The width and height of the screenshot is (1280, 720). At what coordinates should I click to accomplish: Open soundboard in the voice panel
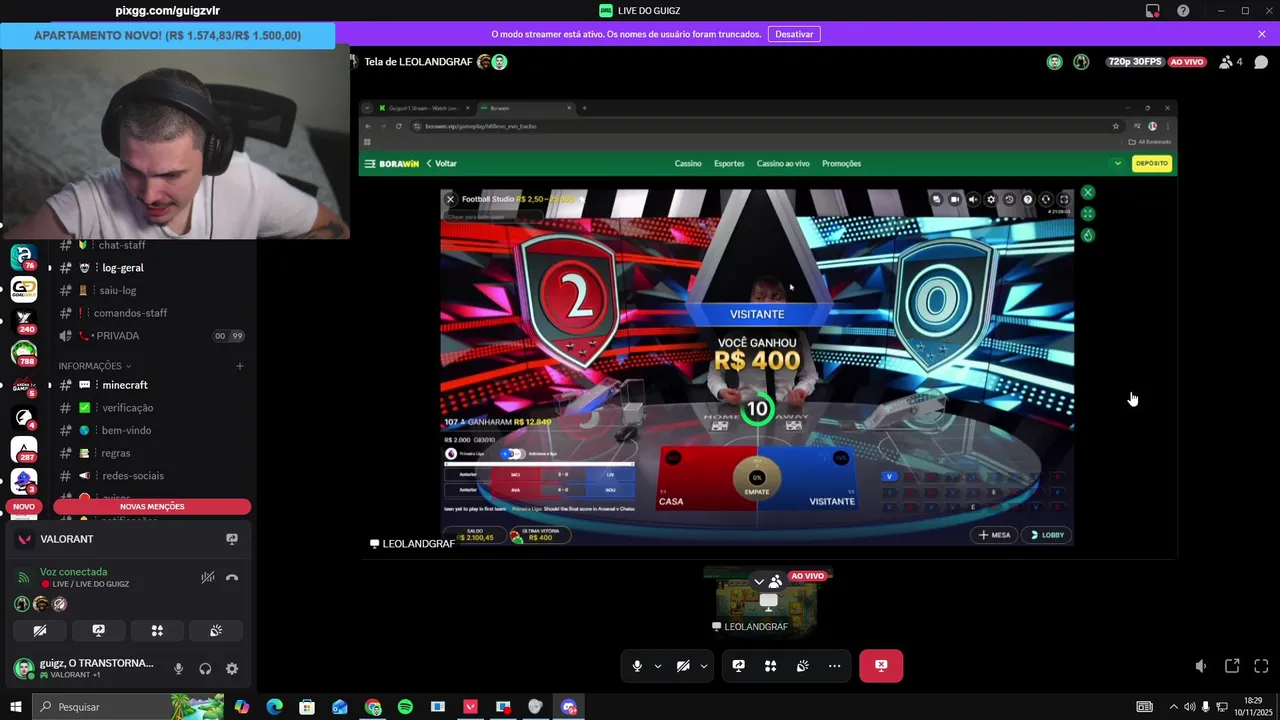pyautogui.click(x=215, y=631)
